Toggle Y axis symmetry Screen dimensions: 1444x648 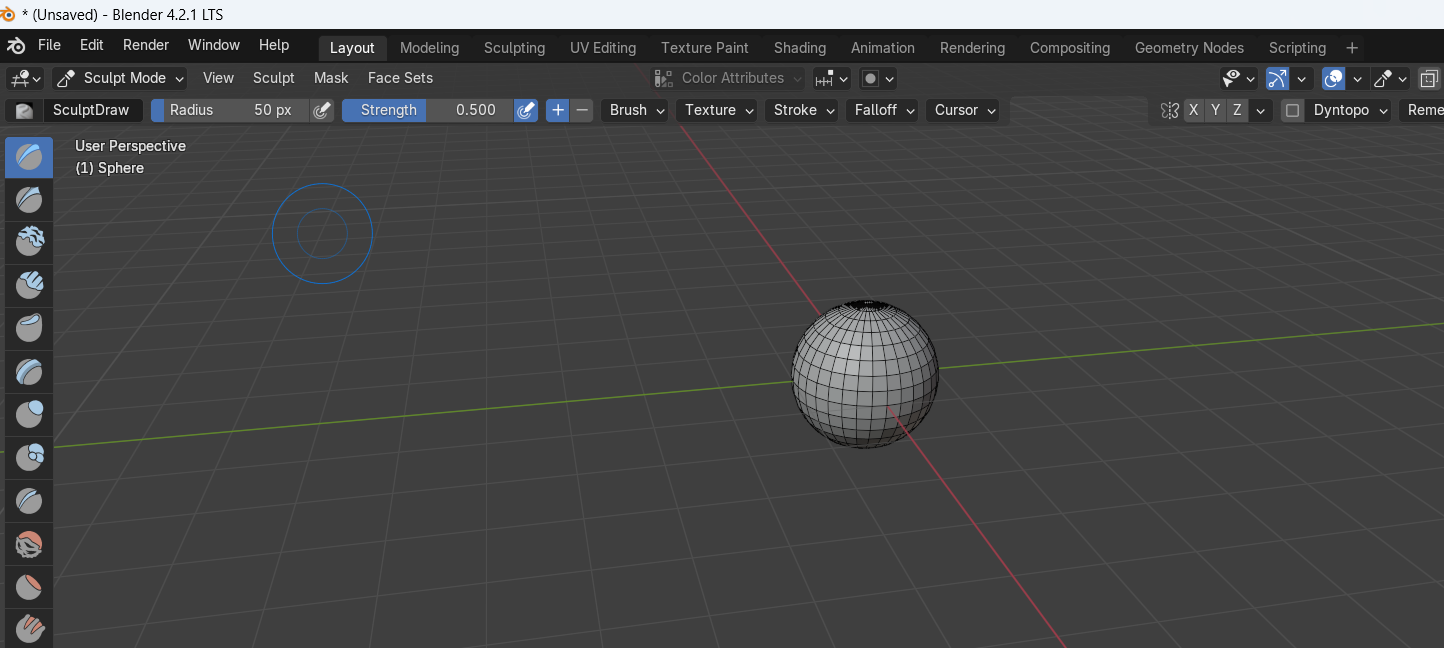click(1215, 110)
